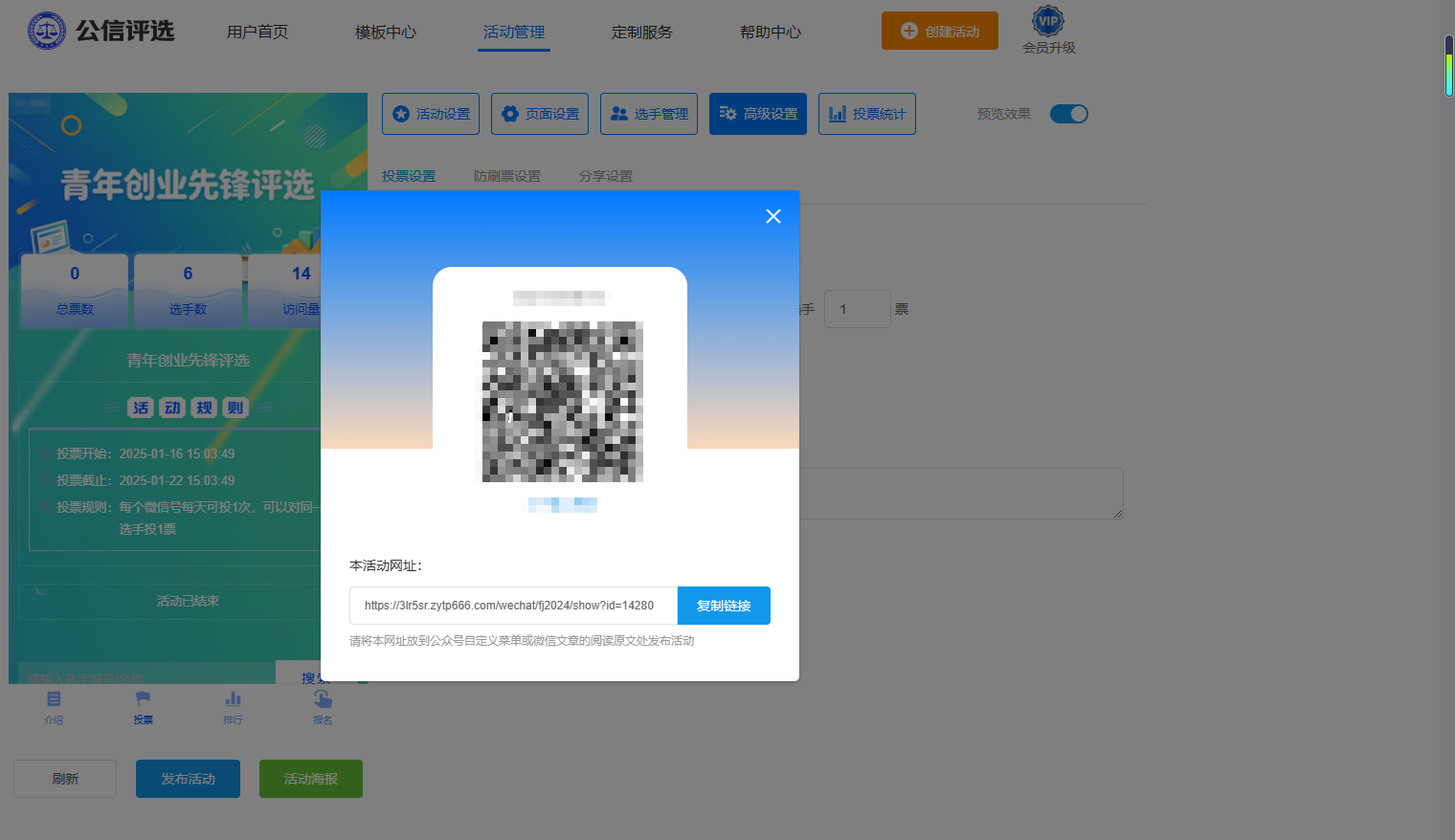This screenshot has height=840, width=1455.
Task: Click the 发布活动 button
Action: click(x=188, y=779)
